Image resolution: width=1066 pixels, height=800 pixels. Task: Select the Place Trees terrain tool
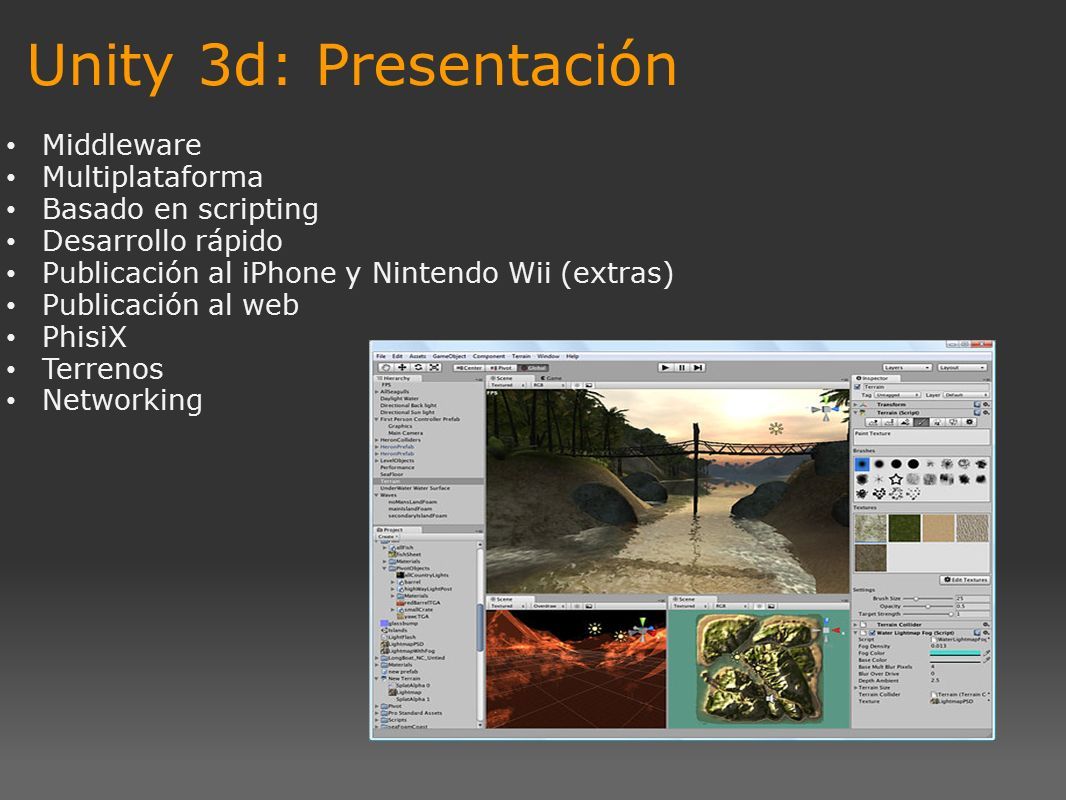pos(938,422)
